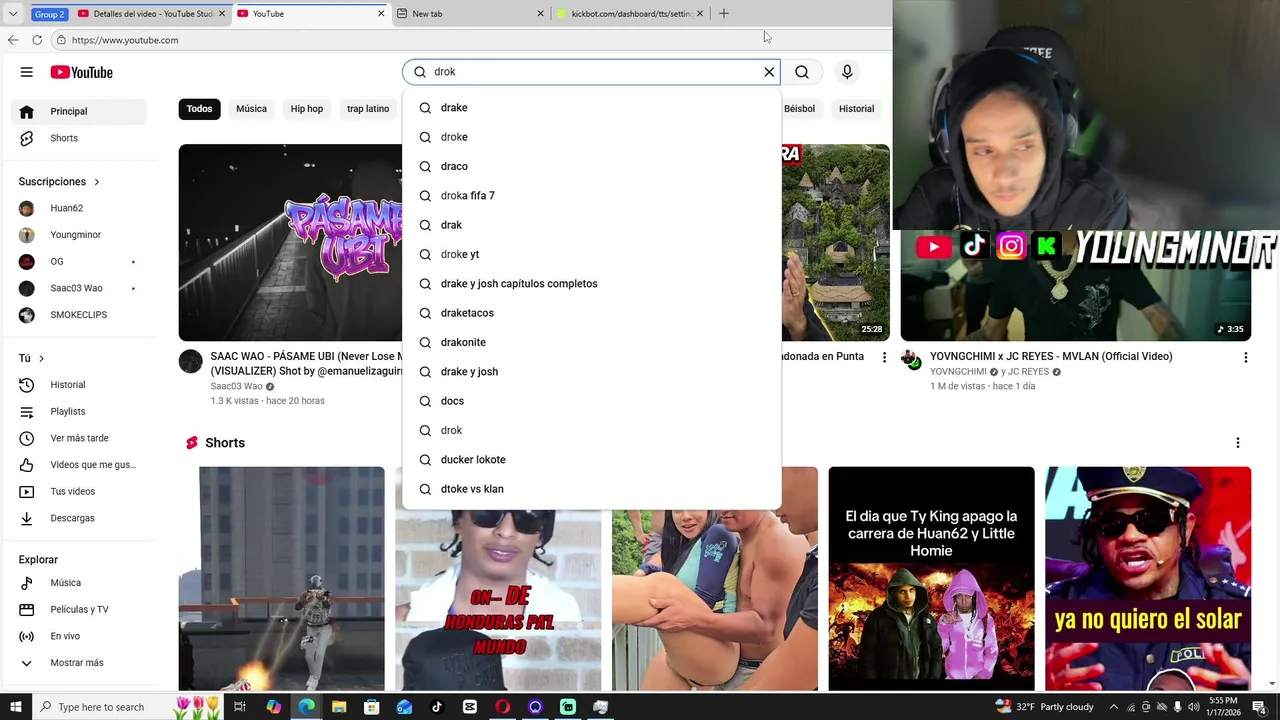Viewport: 1280px width, 720px height.
Task: Choose the 'drake' search suggestion
Action: (x=591, y=108)
